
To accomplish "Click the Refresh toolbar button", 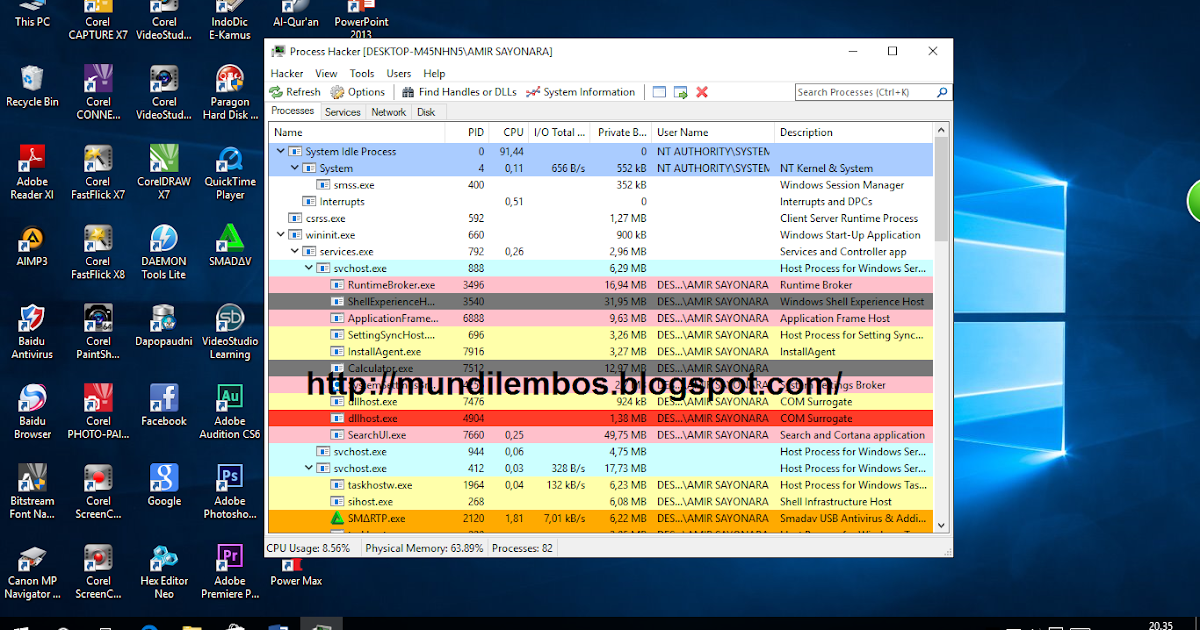I will point(295,92).
